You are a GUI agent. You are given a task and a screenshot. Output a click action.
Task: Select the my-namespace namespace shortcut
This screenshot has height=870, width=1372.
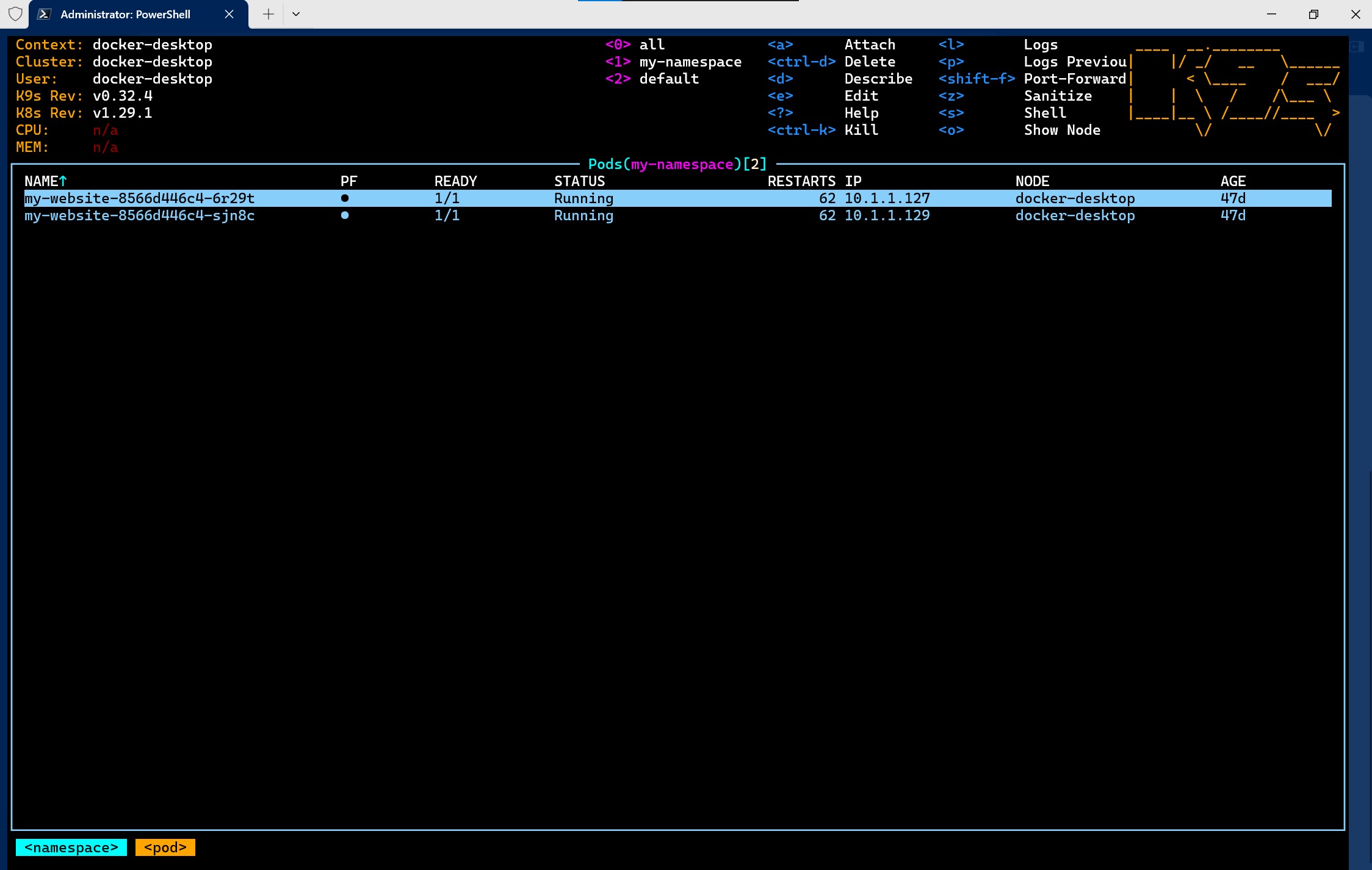(x=690, y=62)
